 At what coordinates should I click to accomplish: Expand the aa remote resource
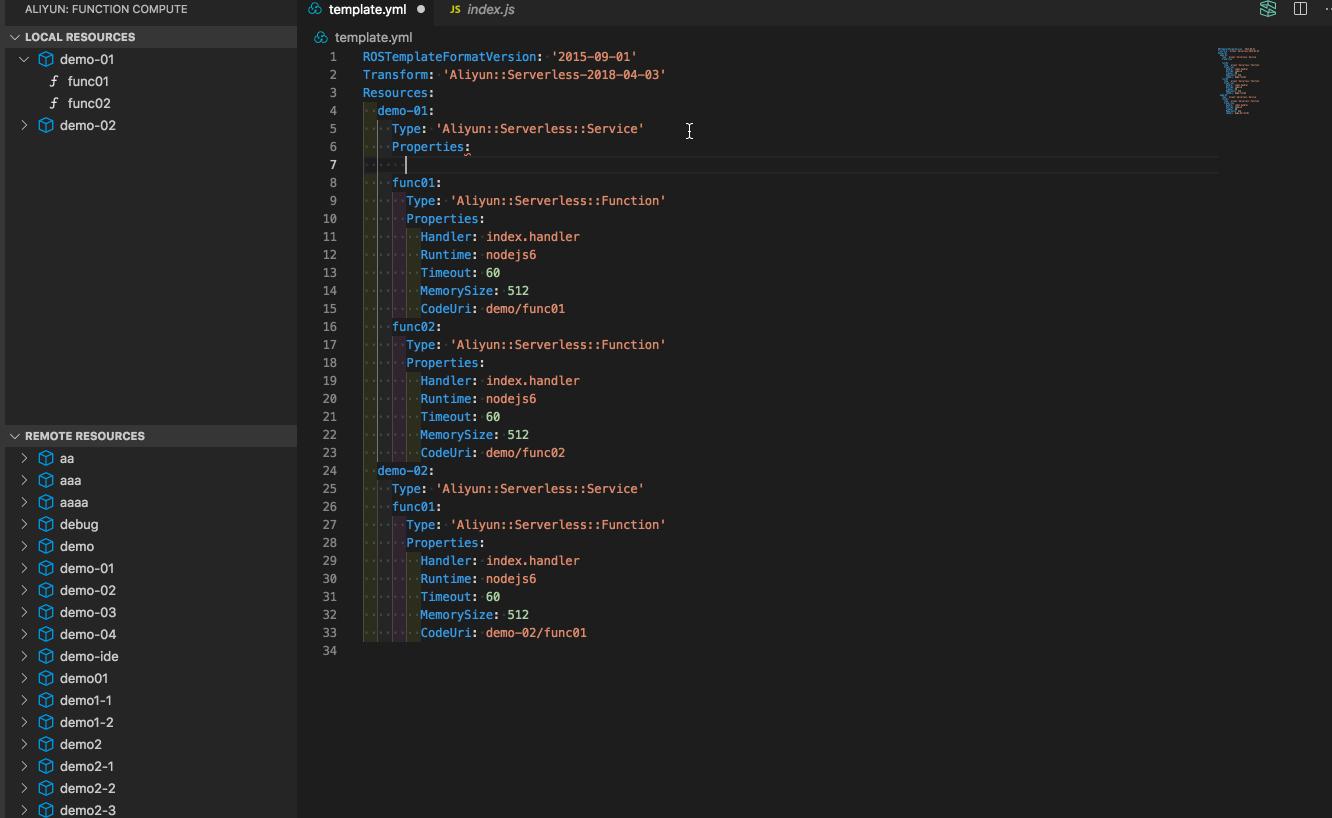click(23, 458)
